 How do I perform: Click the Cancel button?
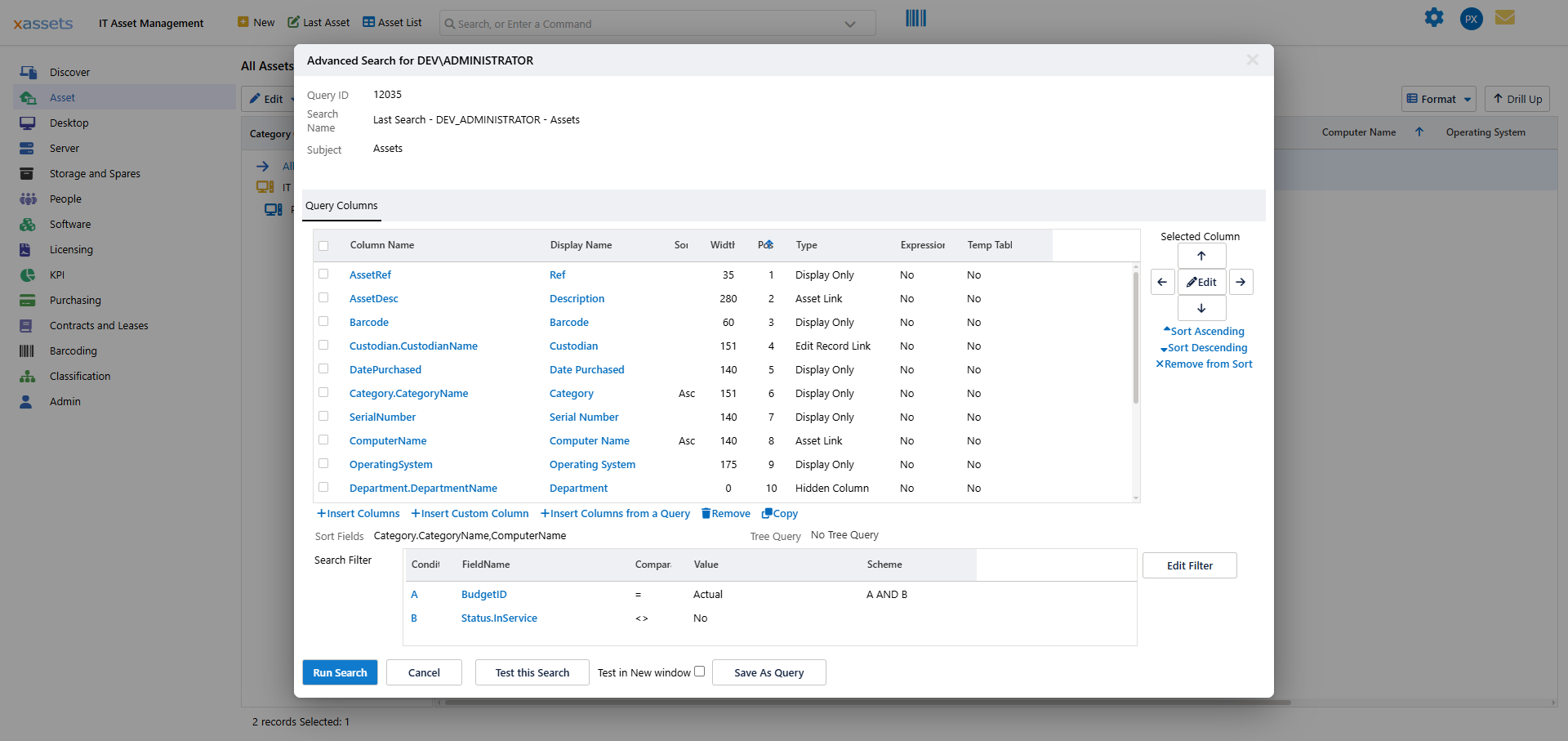[x=424, y=672]
